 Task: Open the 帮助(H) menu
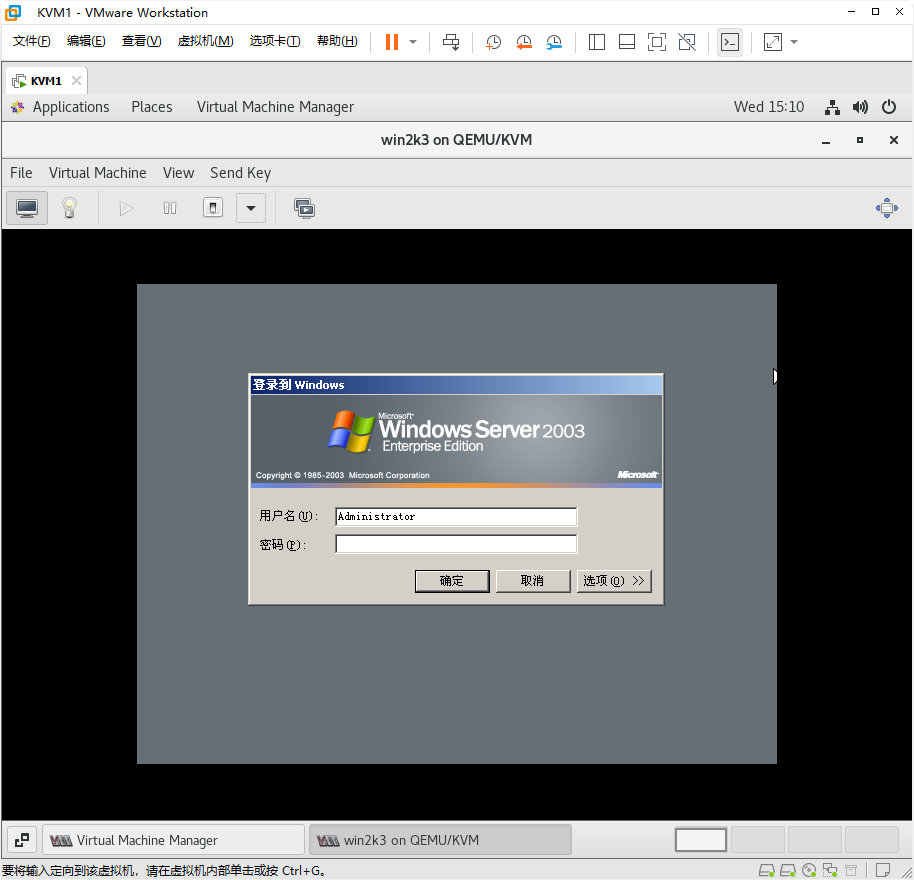337,41
